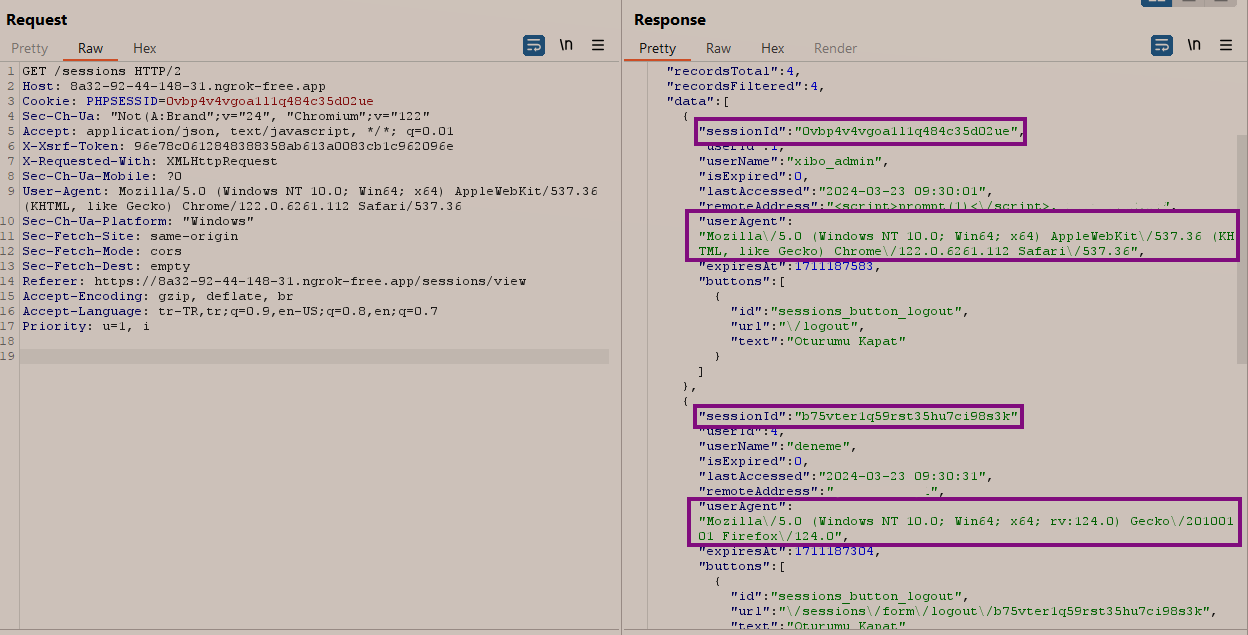1248x635 pixels.
Task: Select the Raw tab in Request panel
Action: click(x=90, y=48)
